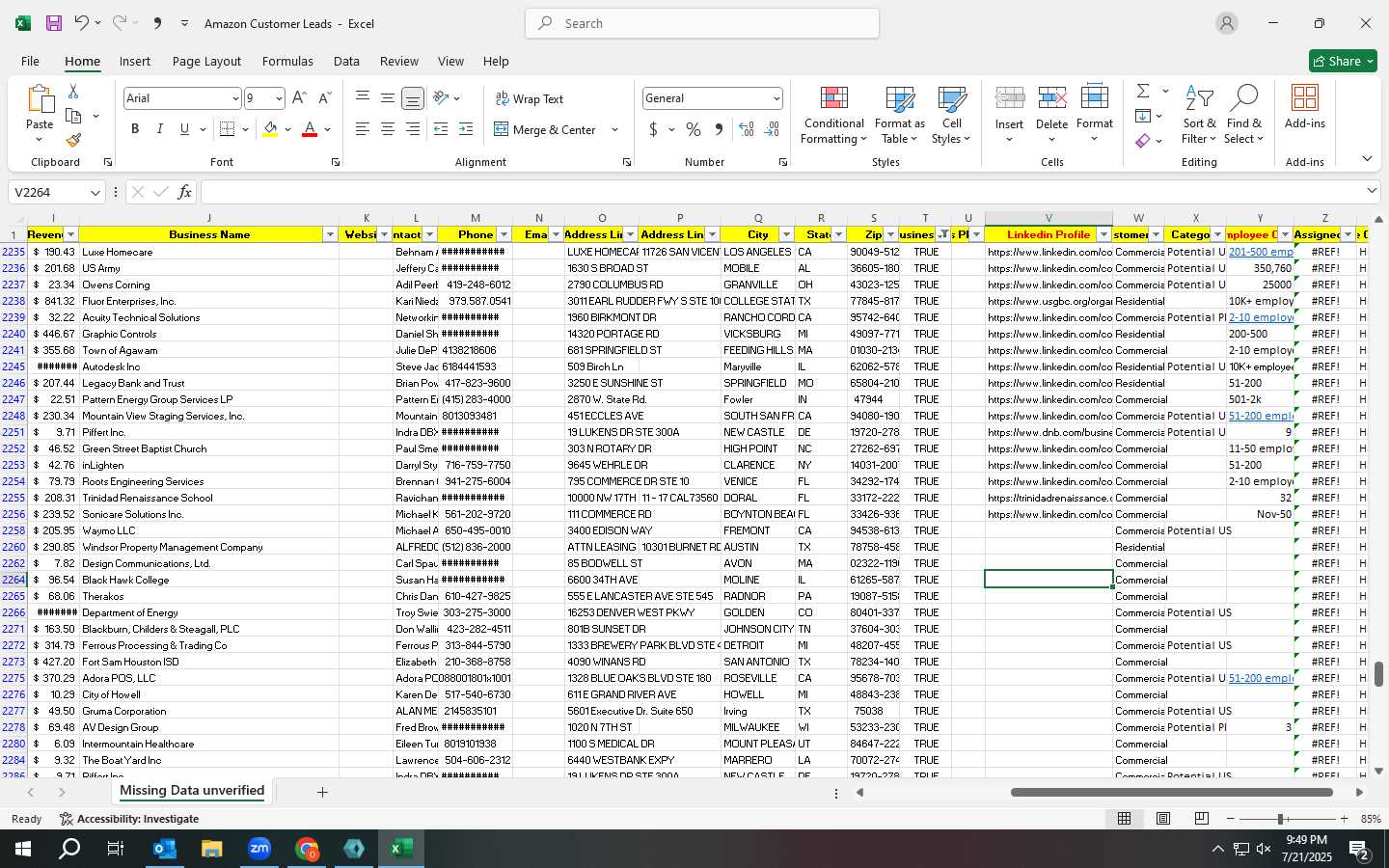Screen dimensions: 1389x868
Task: Toggle Italic formatting
Action: pyautogui.click(x=160, y=129)
